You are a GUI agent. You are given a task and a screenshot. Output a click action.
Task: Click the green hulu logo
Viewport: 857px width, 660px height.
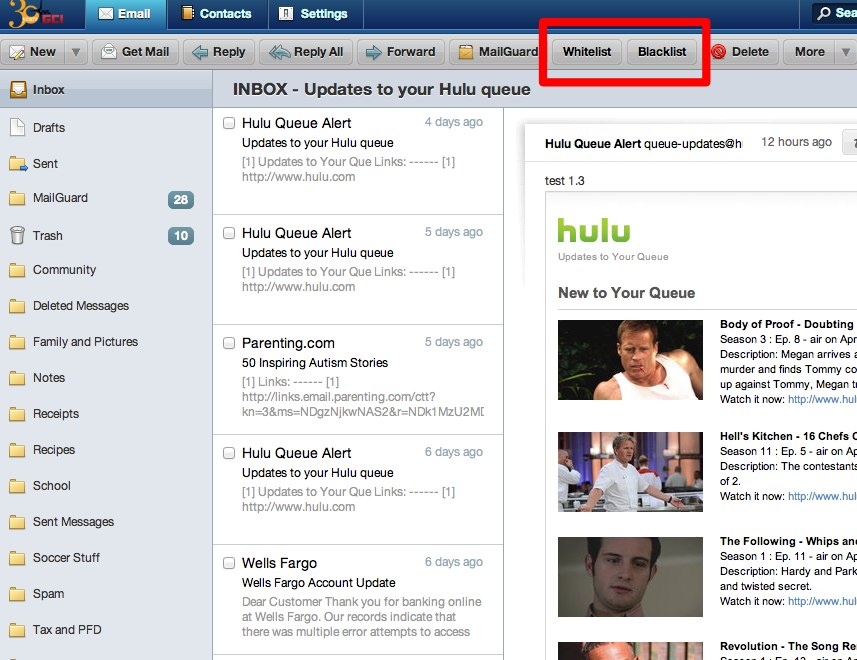point(594,231)
